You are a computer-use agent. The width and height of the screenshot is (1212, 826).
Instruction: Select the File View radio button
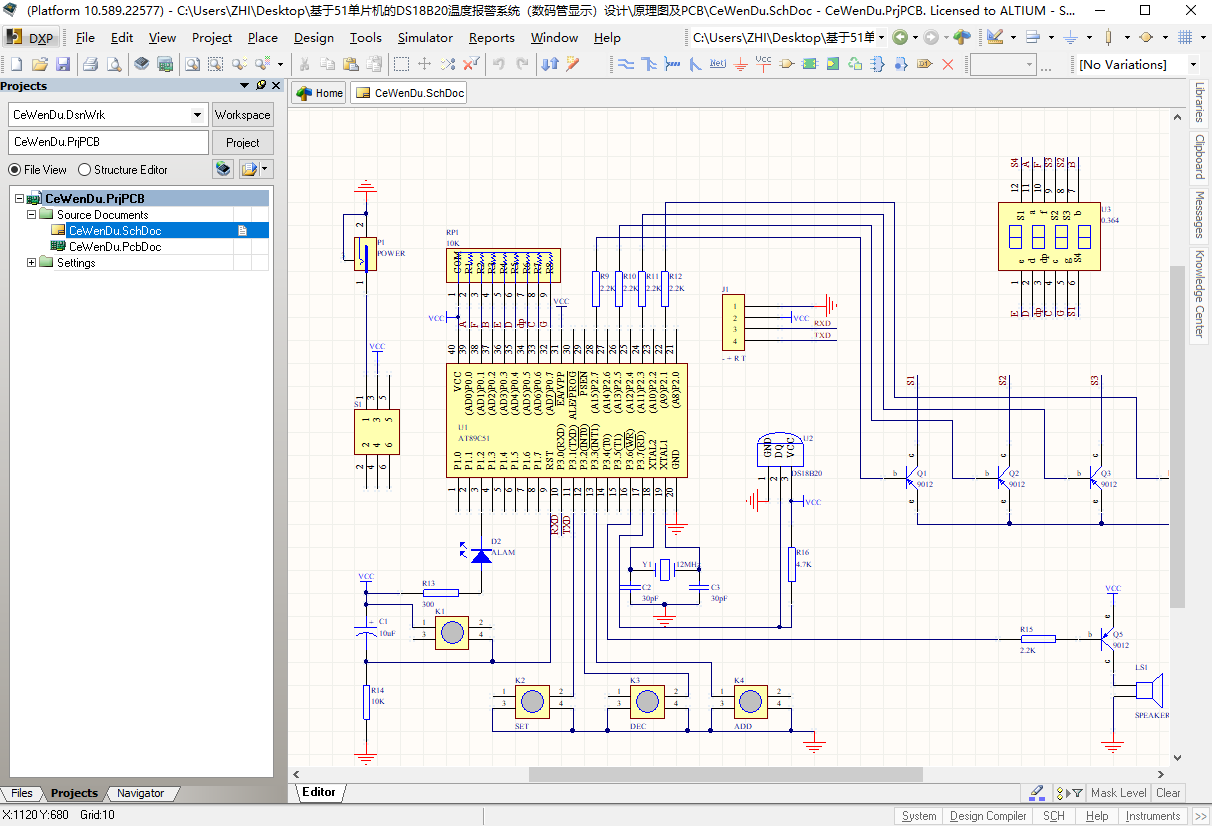14,170
